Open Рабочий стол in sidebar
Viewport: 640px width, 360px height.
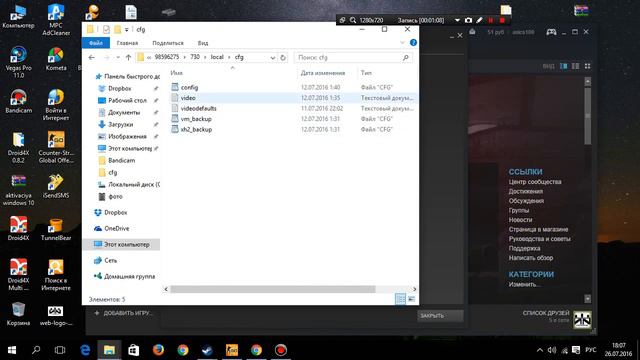point(127,100)
